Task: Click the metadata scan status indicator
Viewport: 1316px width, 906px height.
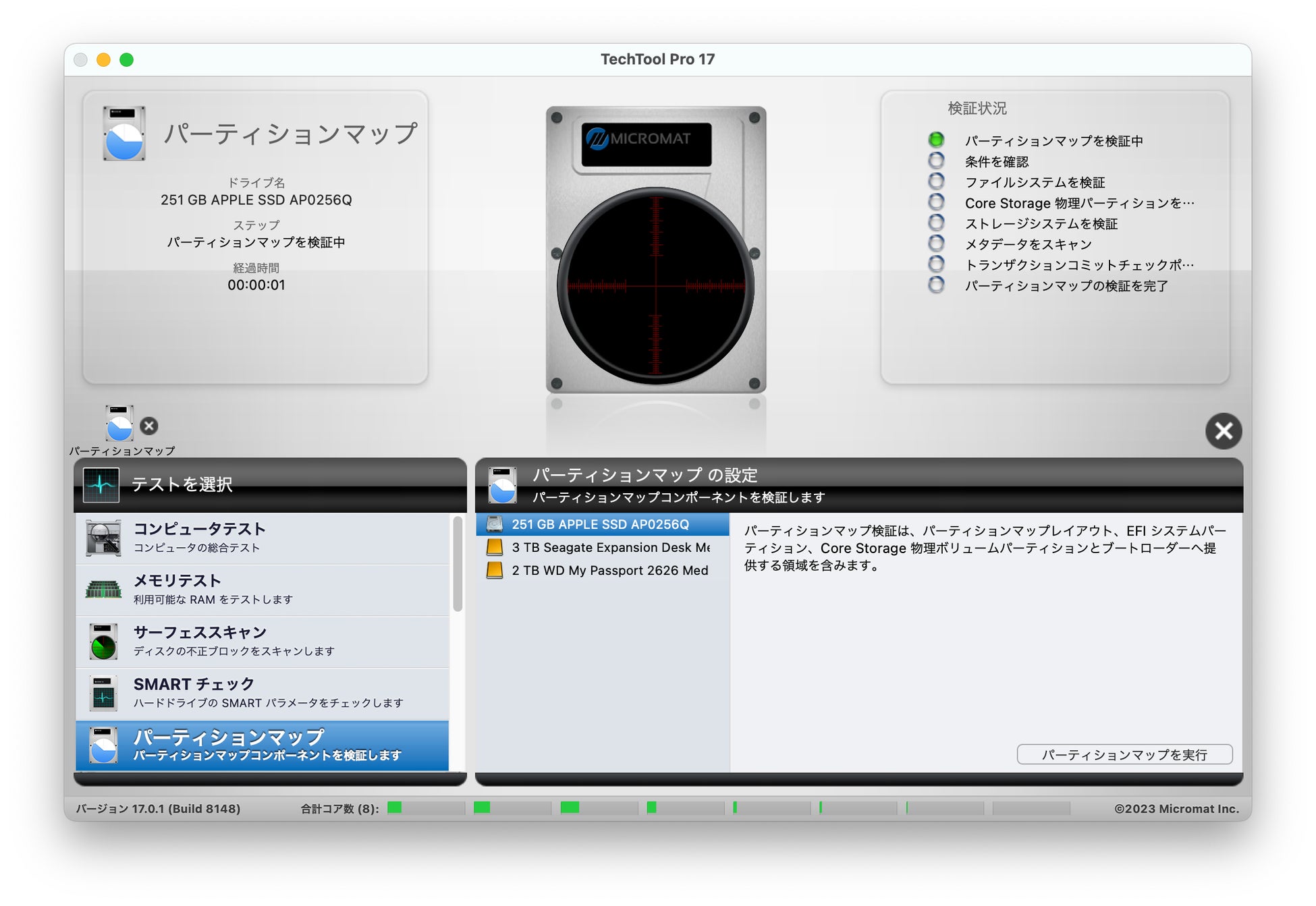Action: (936, 243)
